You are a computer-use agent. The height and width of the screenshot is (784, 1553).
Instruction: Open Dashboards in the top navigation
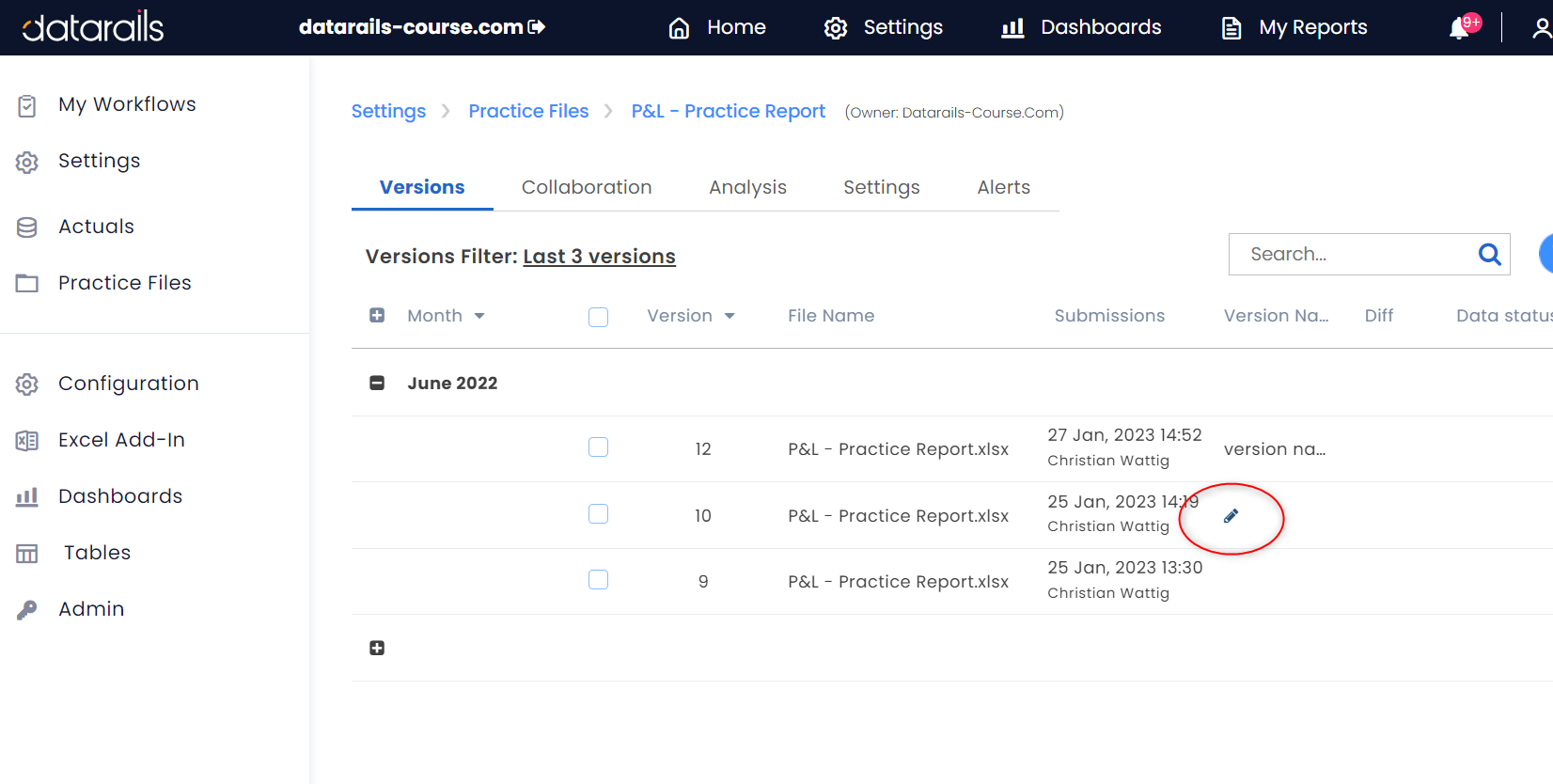point(1101,27)
